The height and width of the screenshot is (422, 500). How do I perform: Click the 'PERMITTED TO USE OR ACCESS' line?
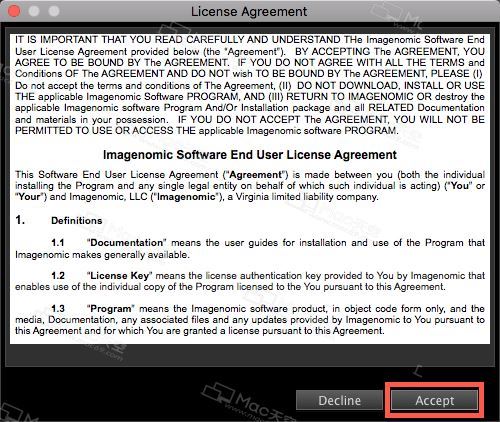click(207, 130)
